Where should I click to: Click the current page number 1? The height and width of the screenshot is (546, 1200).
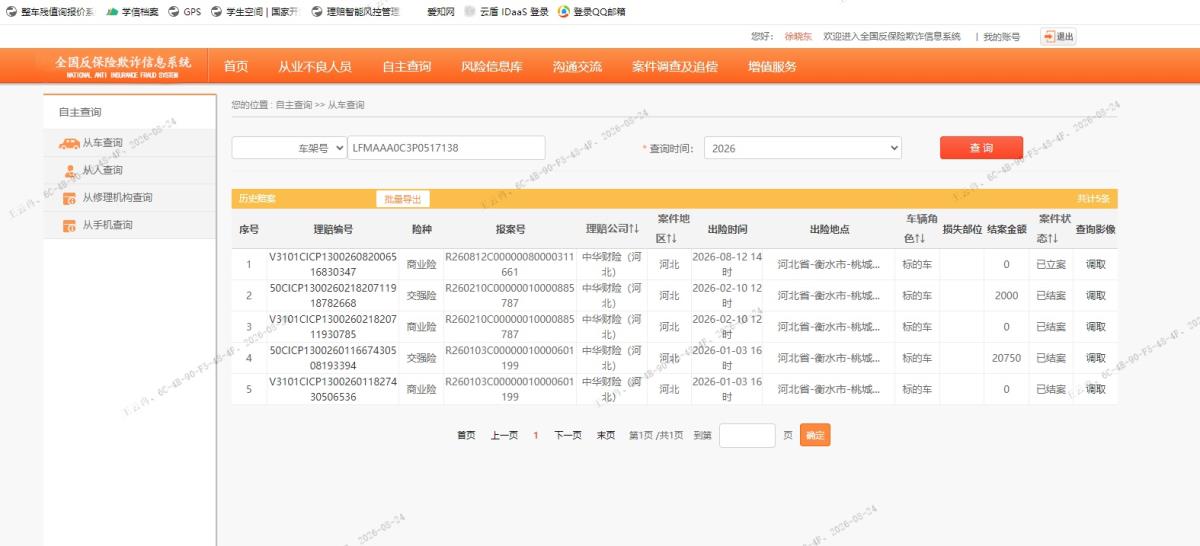point(536,435)
